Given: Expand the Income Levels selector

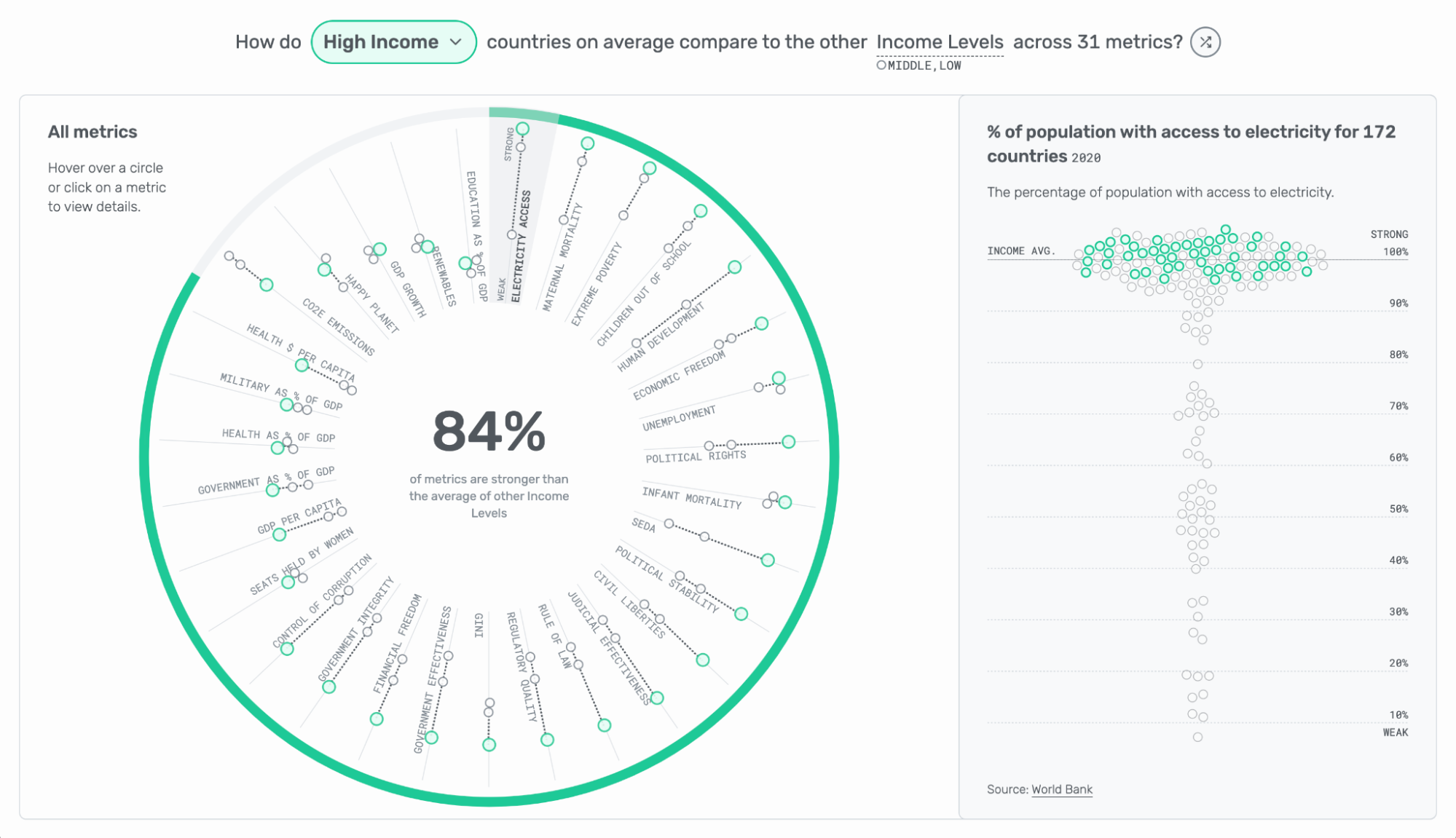Looking at the screenshot, I should click(940, 41).
